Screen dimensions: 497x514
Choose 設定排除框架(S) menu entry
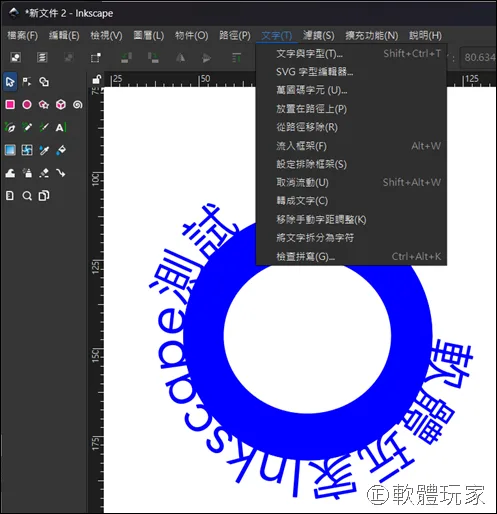[351, 164]
